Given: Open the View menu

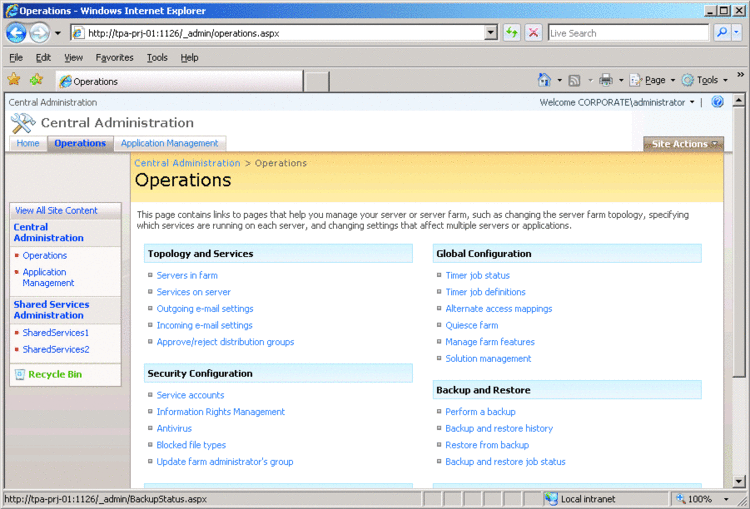Looking at the screenshot, I should pos(73,57).
